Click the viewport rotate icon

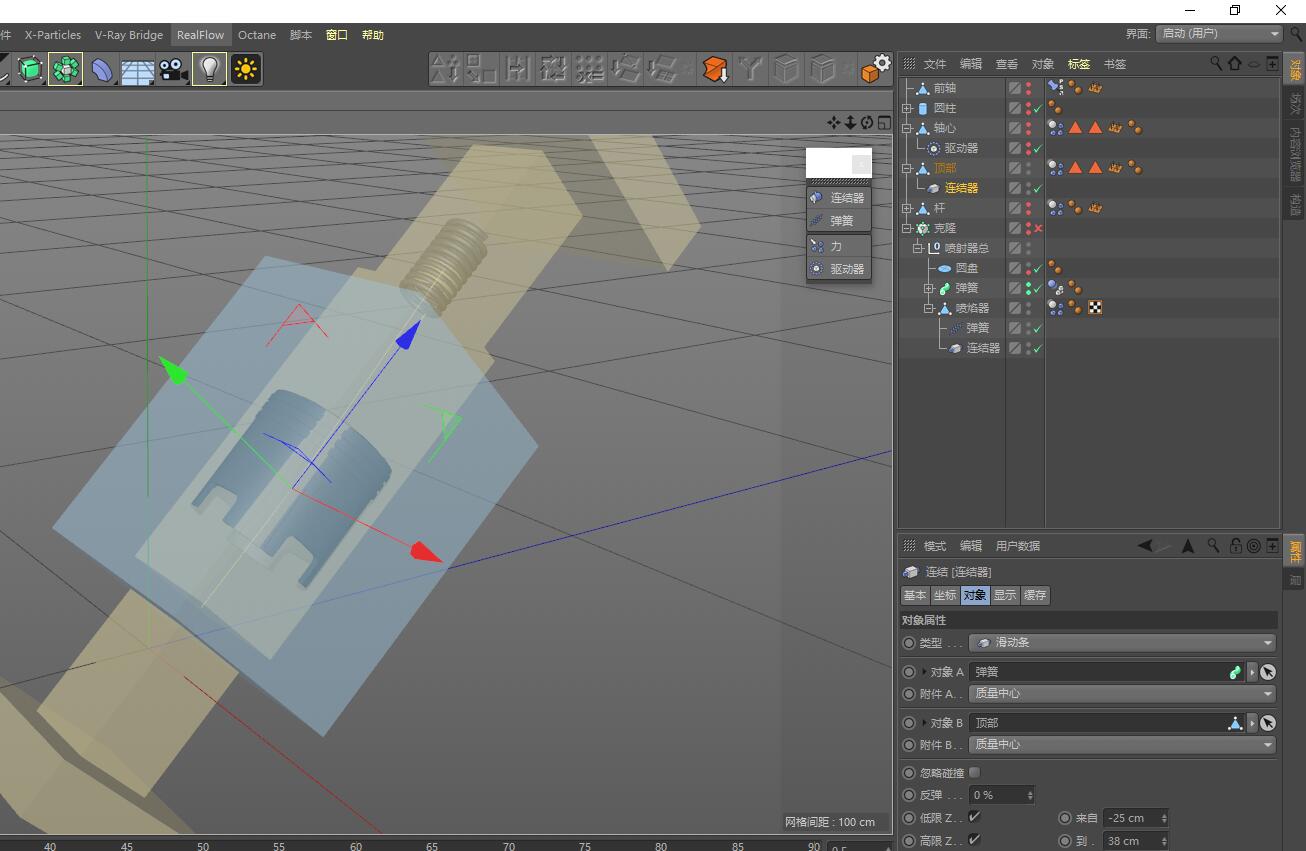coord(867,122)
